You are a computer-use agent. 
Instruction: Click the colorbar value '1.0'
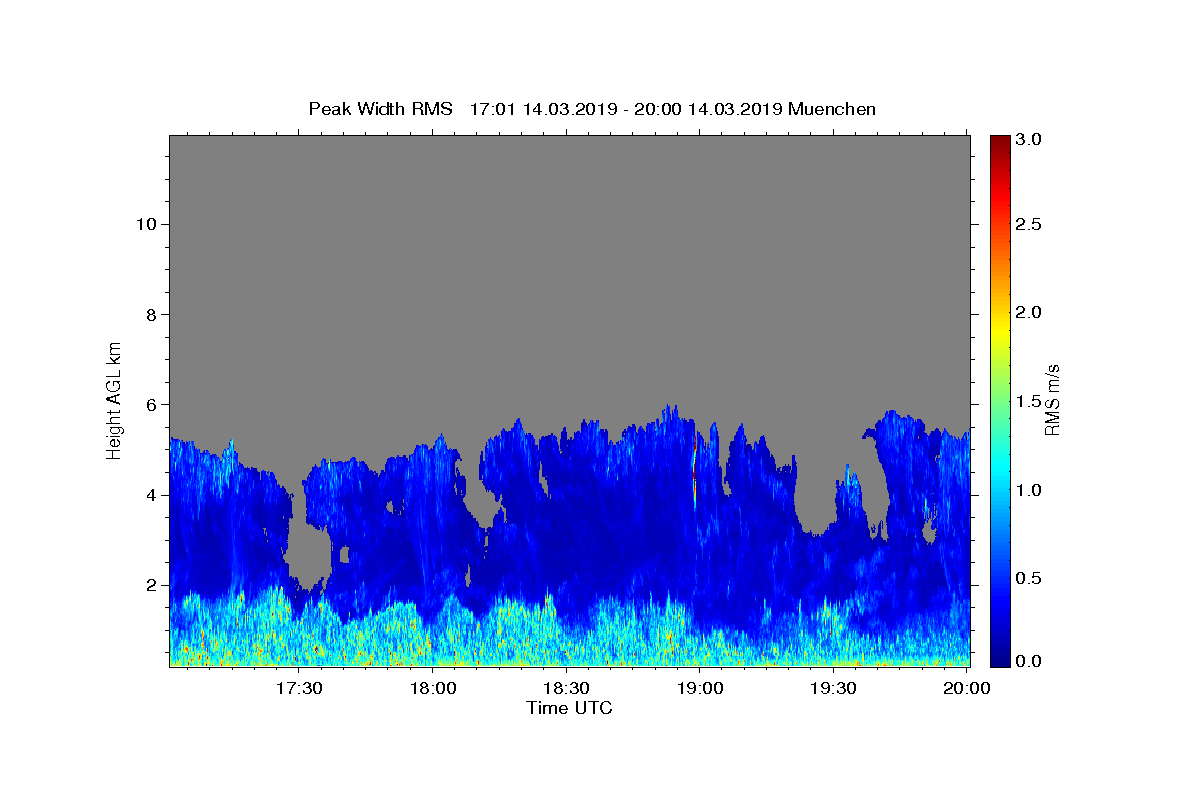pos(1029,490)
